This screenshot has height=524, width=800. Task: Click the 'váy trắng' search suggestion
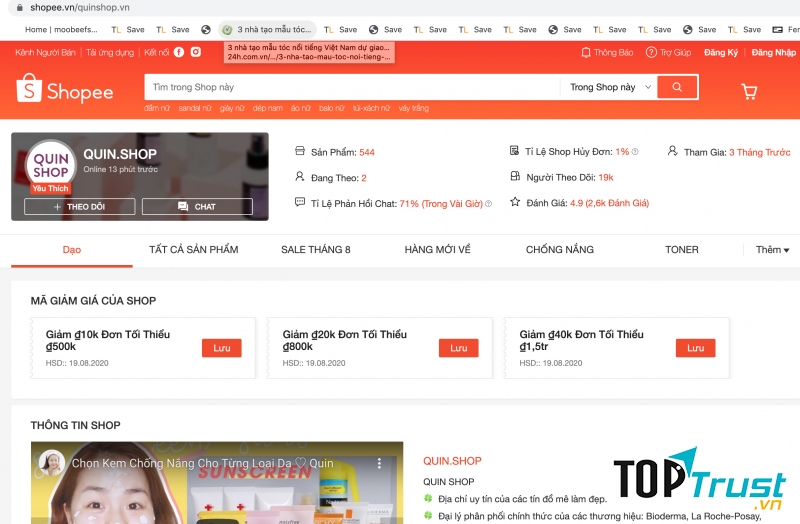tap(414, 108)
